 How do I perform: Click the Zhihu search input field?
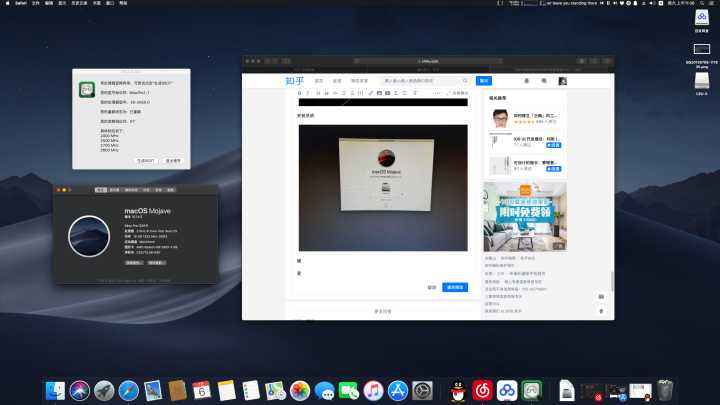[422, 81]
